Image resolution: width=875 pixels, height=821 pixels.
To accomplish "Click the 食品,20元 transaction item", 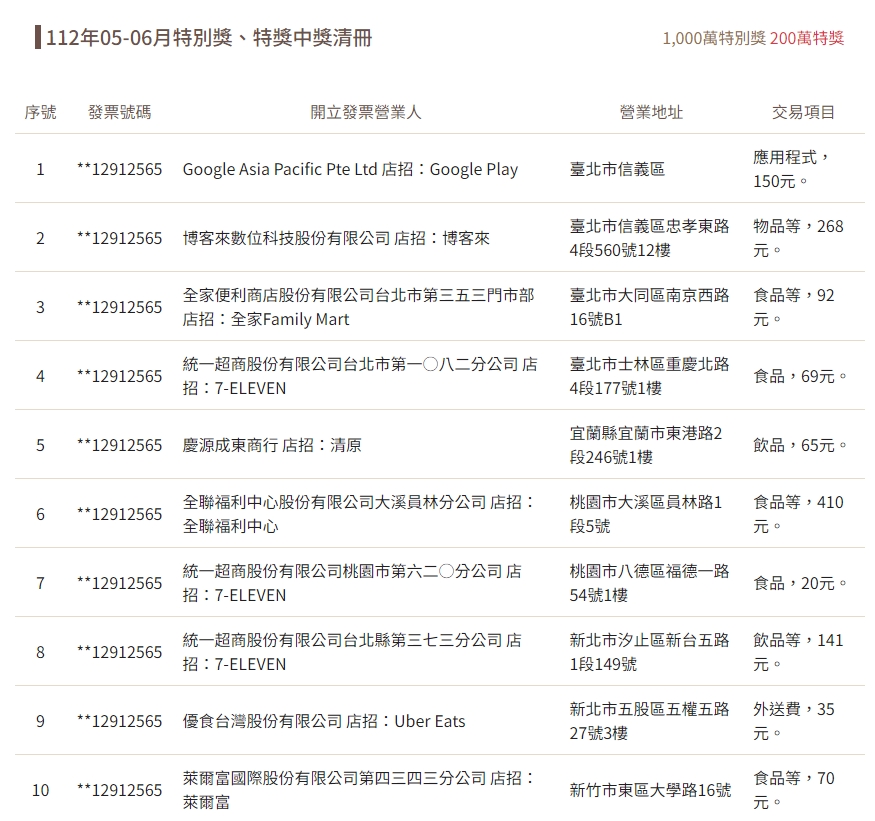I will 800,583.
